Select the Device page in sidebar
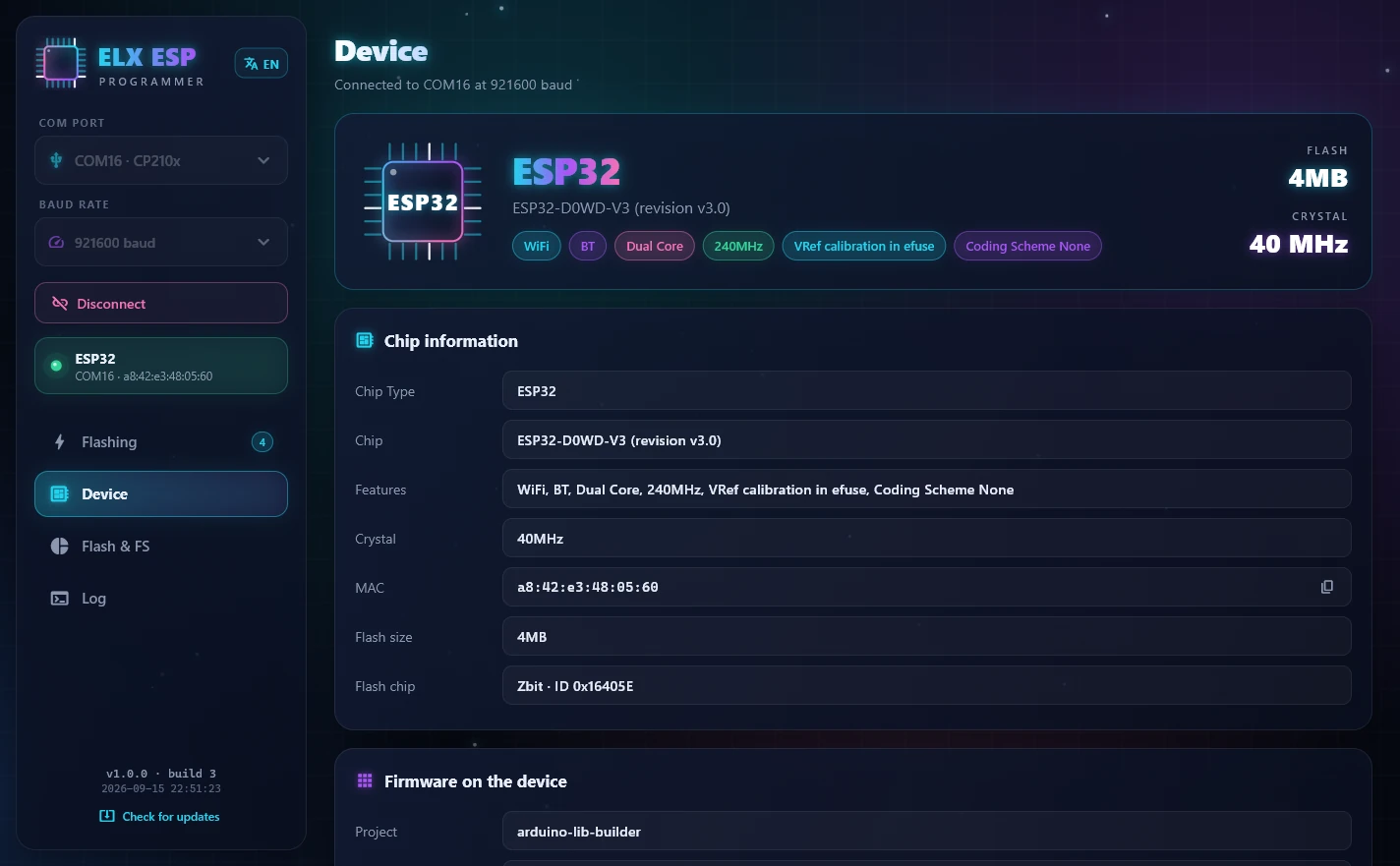The width and height of the screenshot is (1400, 866). pyautogui.click(x=161, y=494)
